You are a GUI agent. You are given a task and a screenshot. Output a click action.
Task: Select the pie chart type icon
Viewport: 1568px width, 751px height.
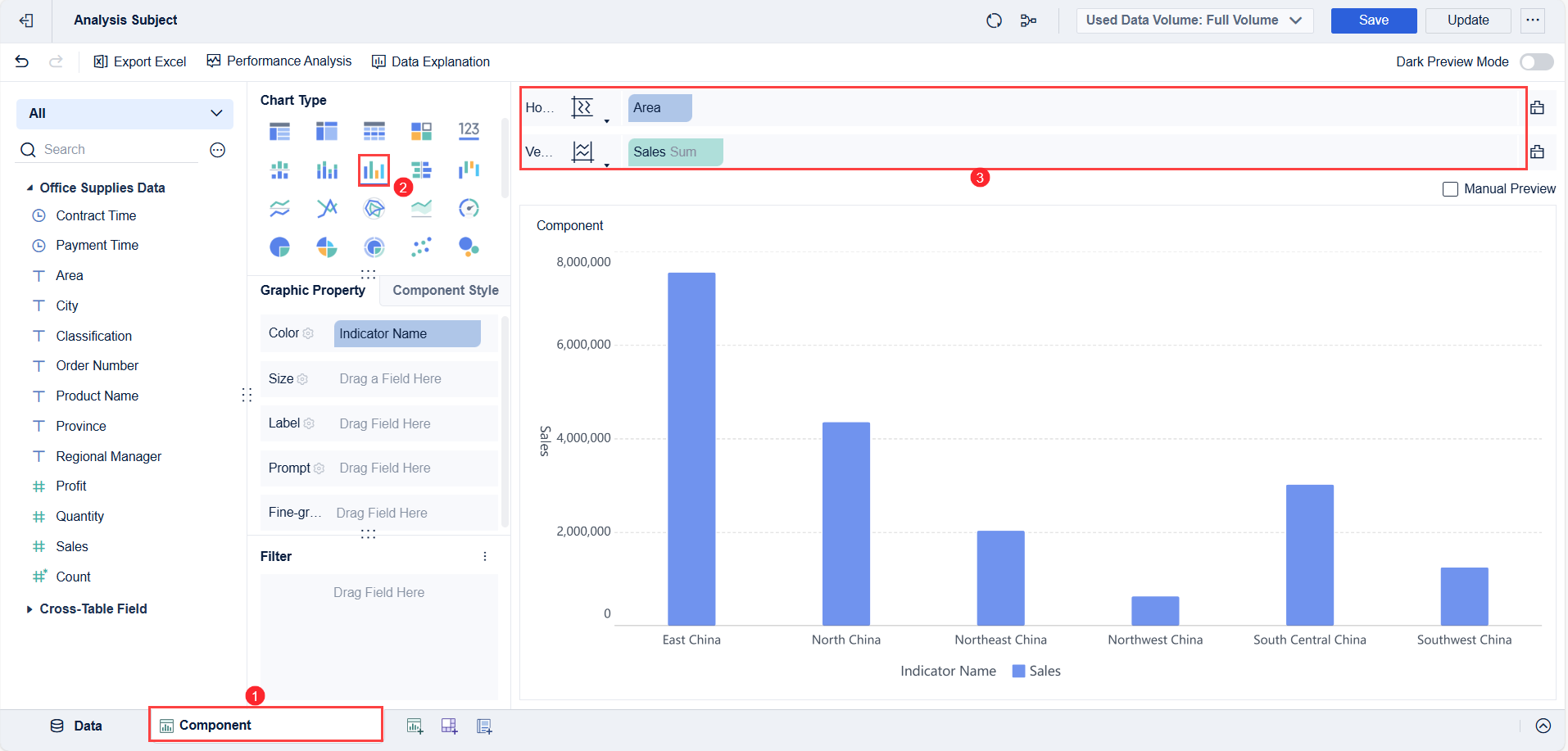coord(279,247)
